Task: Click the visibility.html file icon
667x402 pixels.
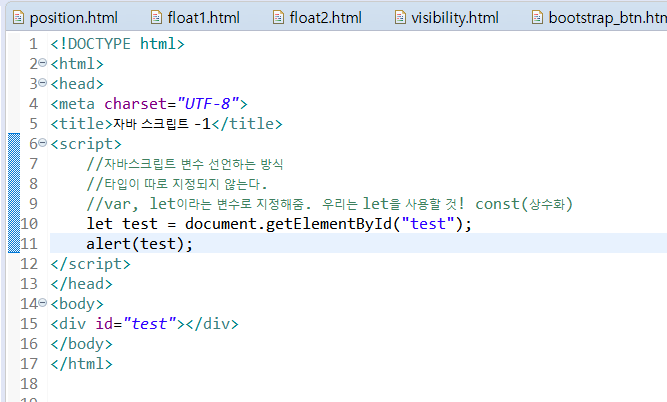Action: 400,17
